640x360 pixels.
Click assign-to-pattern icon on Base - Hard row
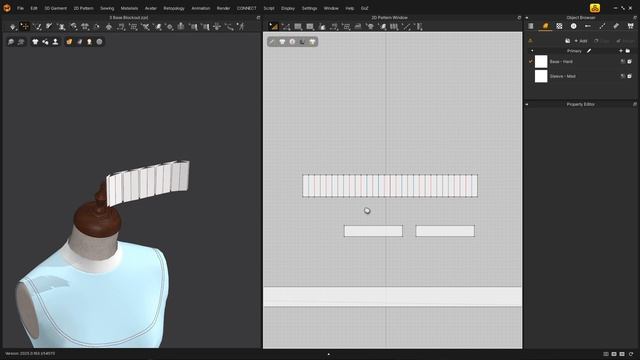click(x=623, y=62)
